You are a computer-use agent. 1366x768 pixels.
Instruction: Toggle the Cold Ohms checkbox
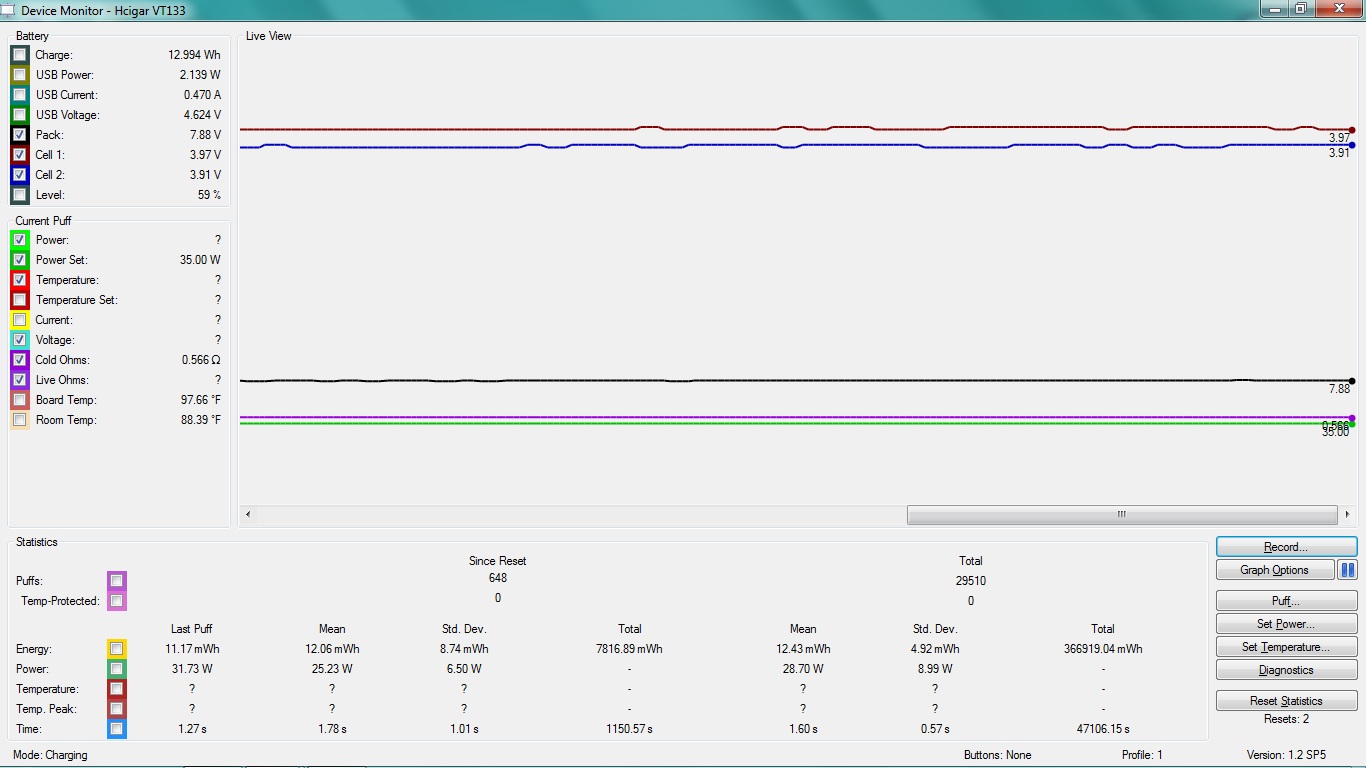tap(20, 360)
